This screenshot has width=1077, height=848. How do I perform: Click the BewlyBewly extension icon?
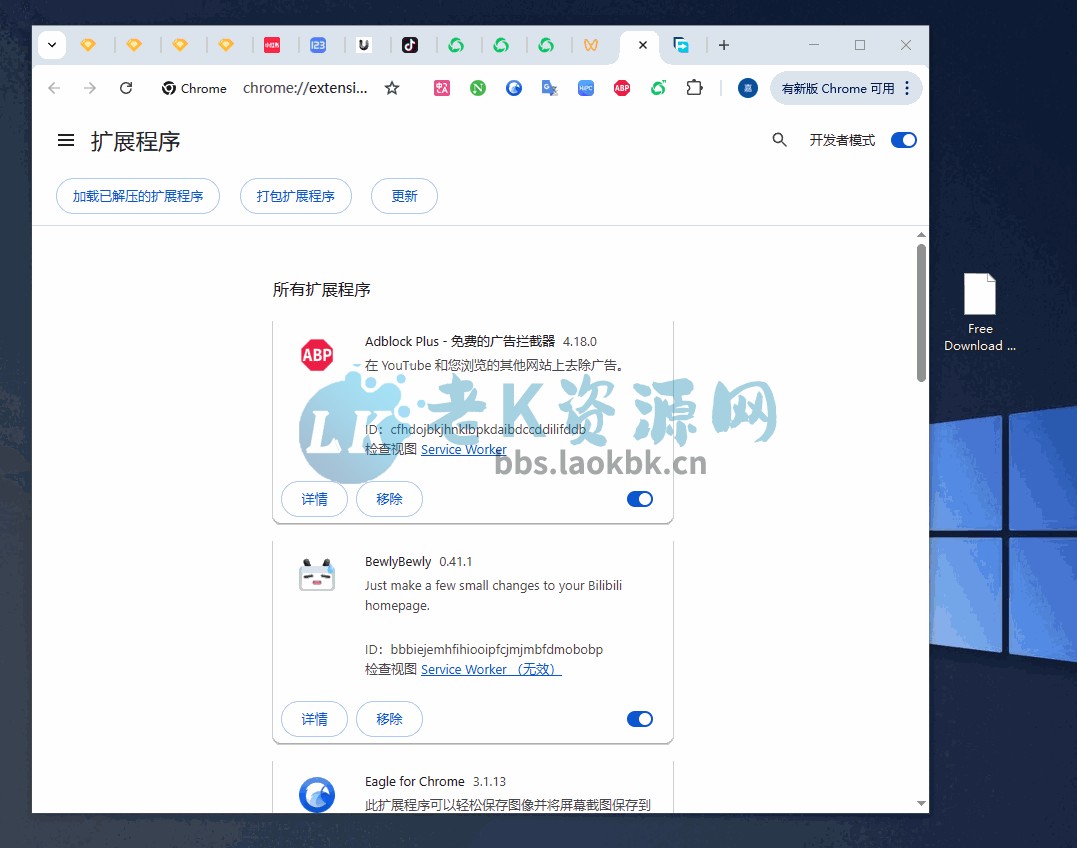click(x=317, y=574)
